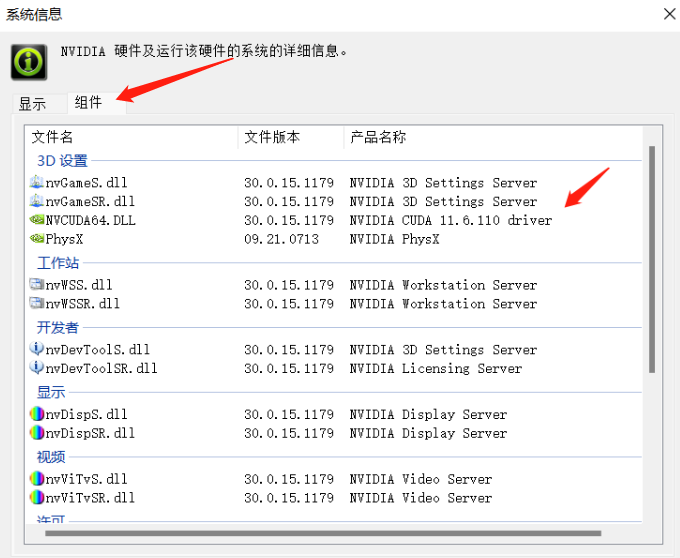Click the green NVIDIA information icon
Screen dimensions: 680x558
pos(29,62)
